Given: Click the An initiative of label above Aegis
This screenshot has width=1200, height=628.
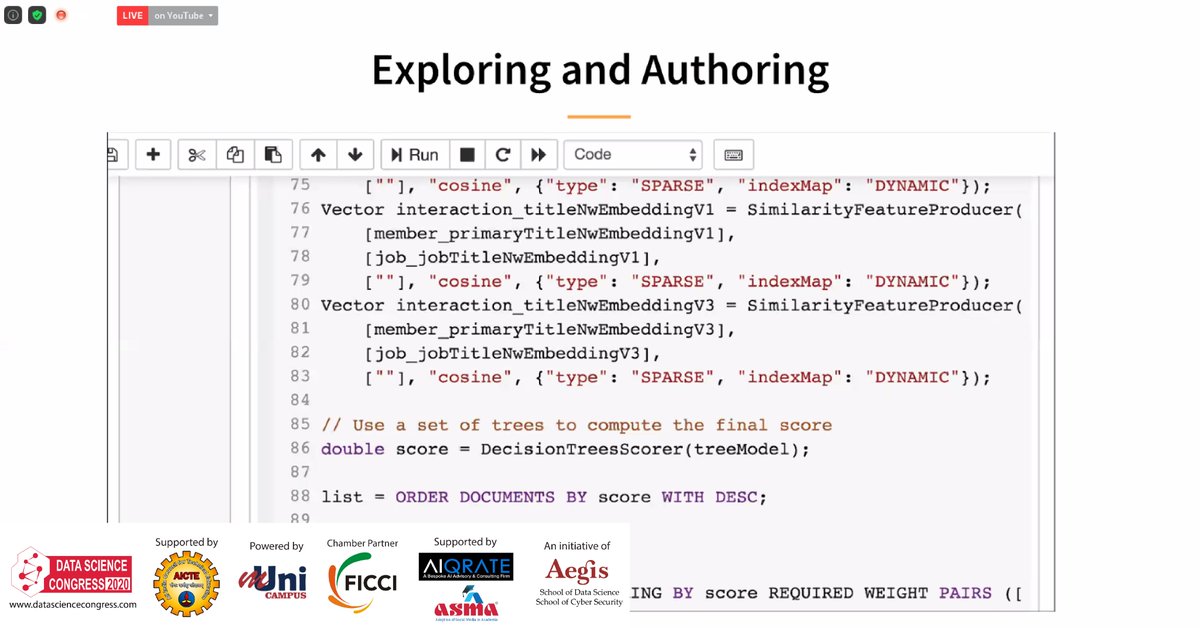Looking at the screenshot, I should [577, 546].
